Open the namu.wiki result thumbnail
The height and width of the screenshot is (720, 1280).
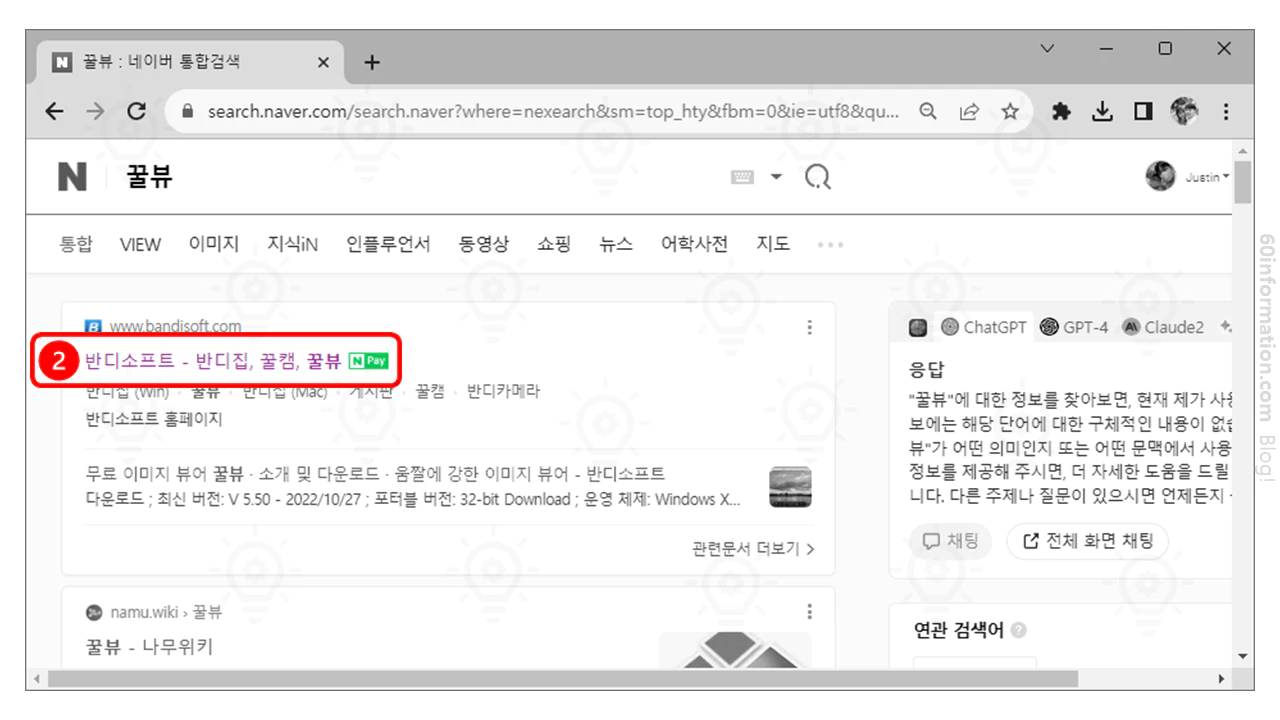click(x=735, y=650)
